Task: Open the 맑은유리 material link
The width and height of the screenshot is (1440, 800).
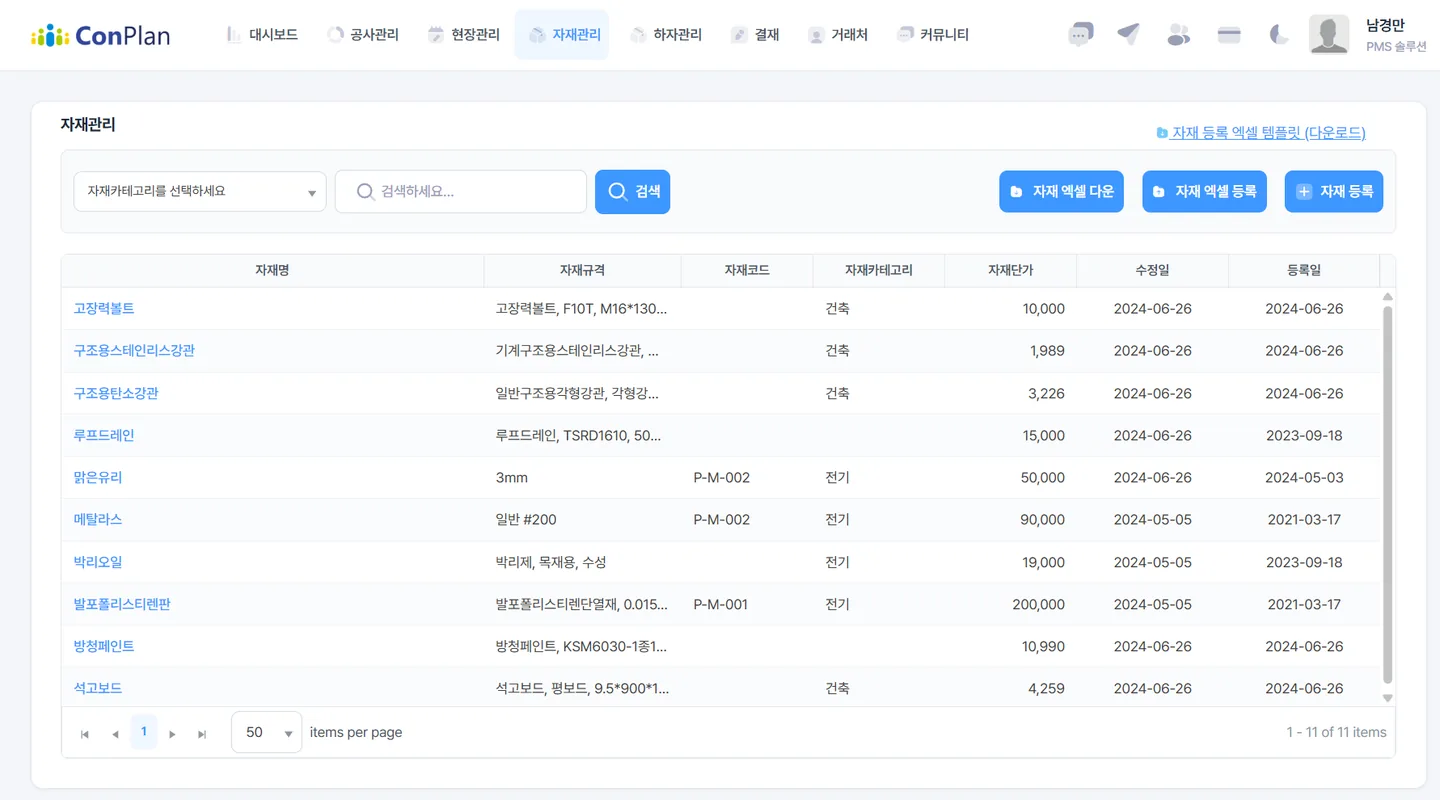Action: coord(98,477)
